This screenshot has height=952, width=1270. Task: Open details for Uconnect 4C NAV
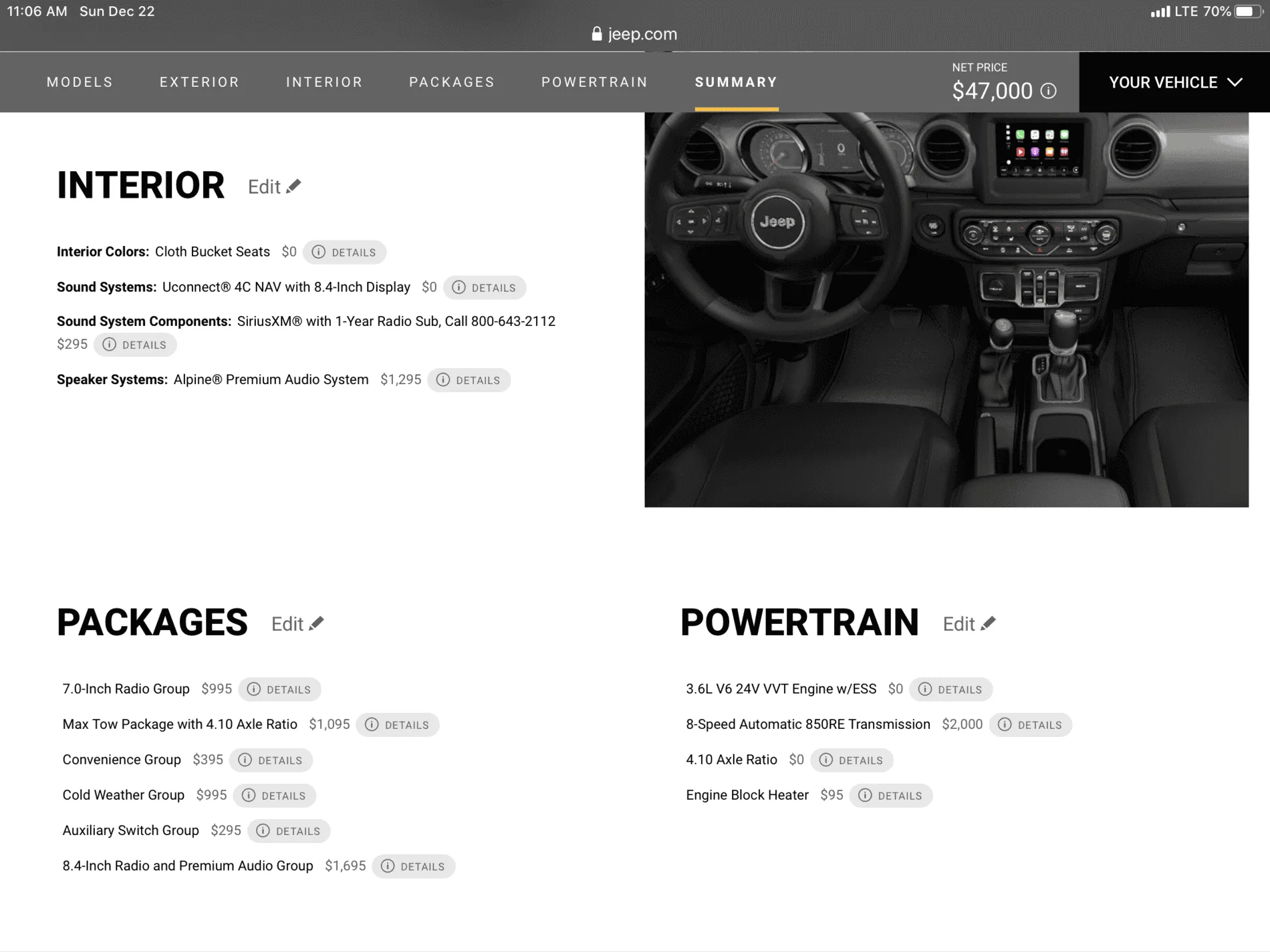[485, 287]
